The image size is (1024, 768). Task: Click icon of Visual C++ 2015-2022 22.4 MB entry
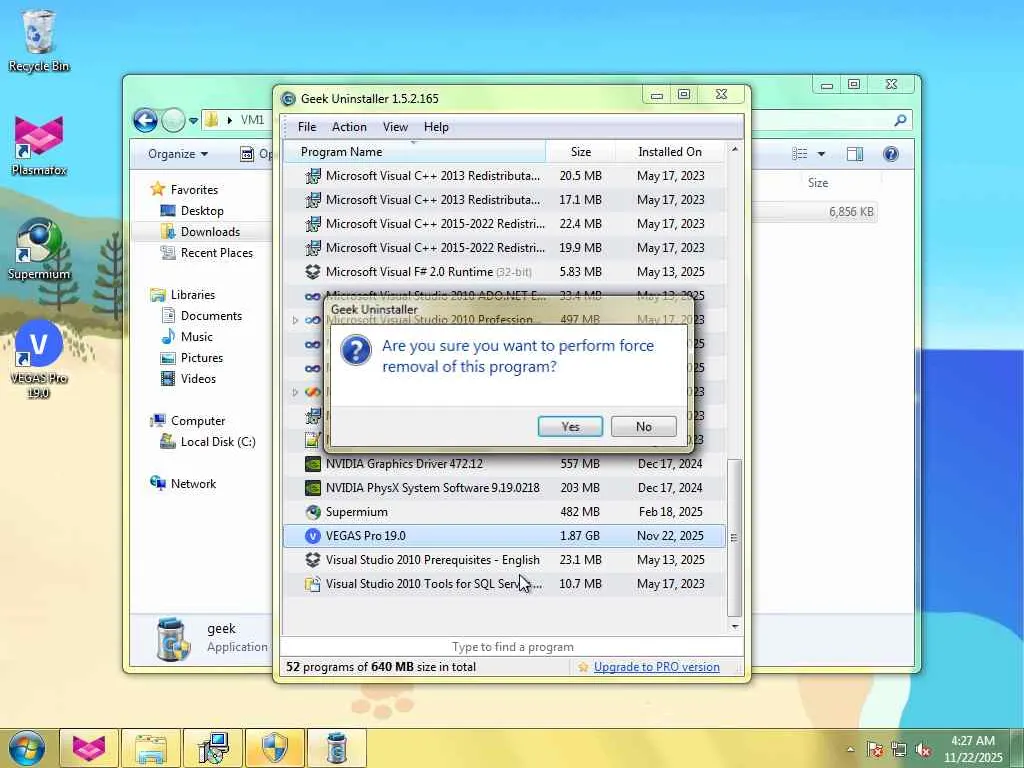coord(313,224)
